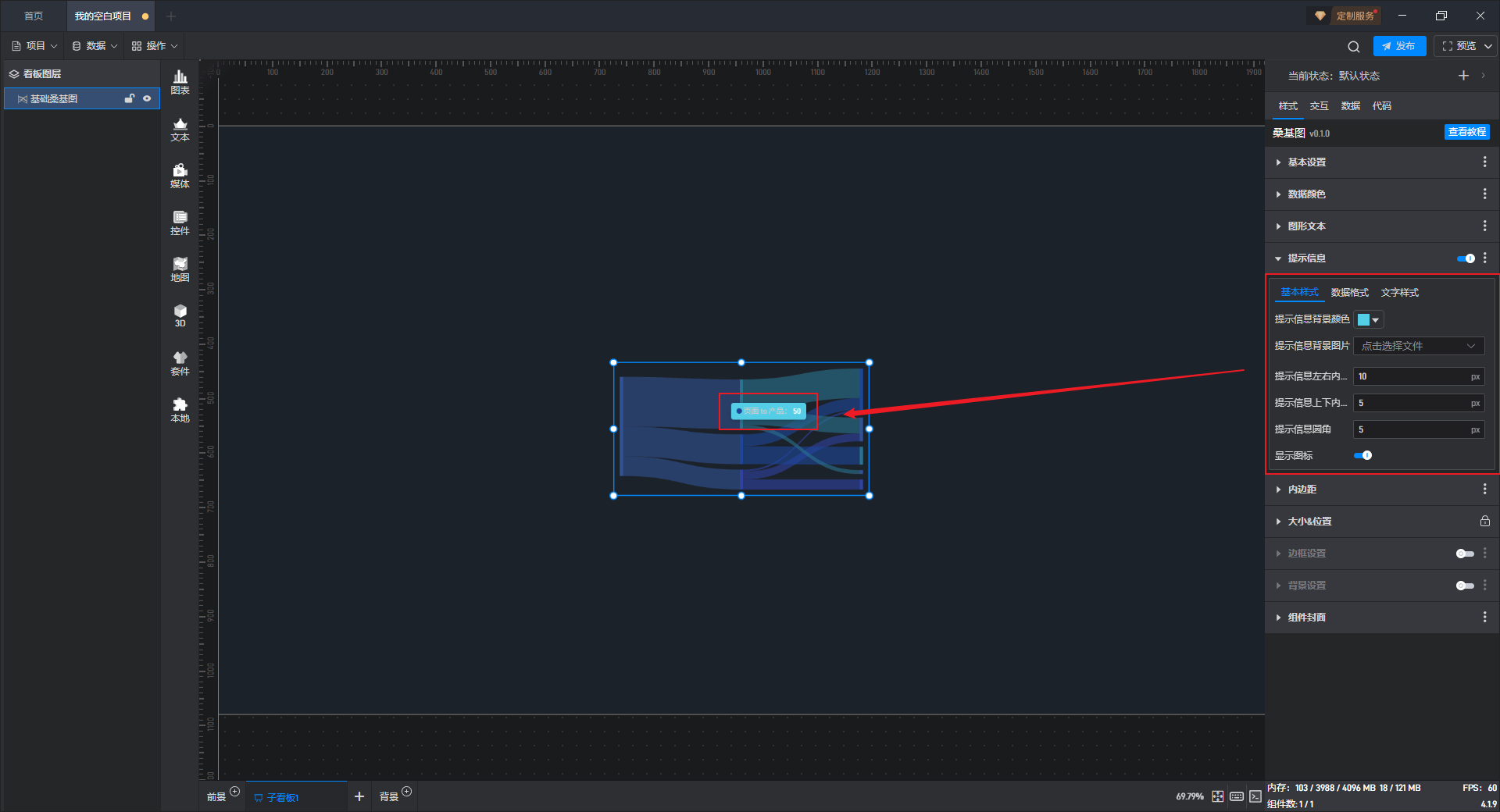The image size is (1500, 812).
Task: Open the 控件 controls components panel
Action: (x=180, y=223)
